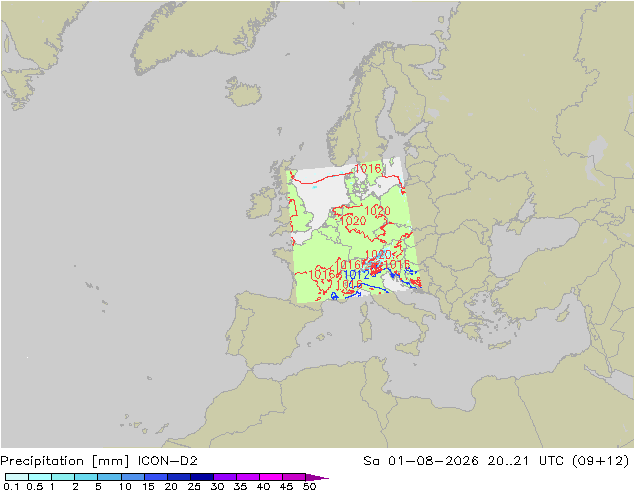Click the purple arrow end of the legend
The height and width of the screenshot is (490, 634).
pyautogui.click(x=317, y=477)
